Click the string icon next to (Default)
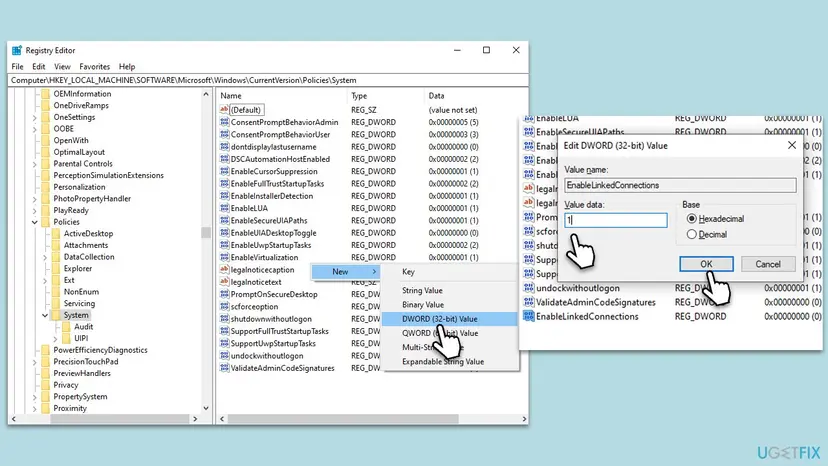 click(224, 110)
